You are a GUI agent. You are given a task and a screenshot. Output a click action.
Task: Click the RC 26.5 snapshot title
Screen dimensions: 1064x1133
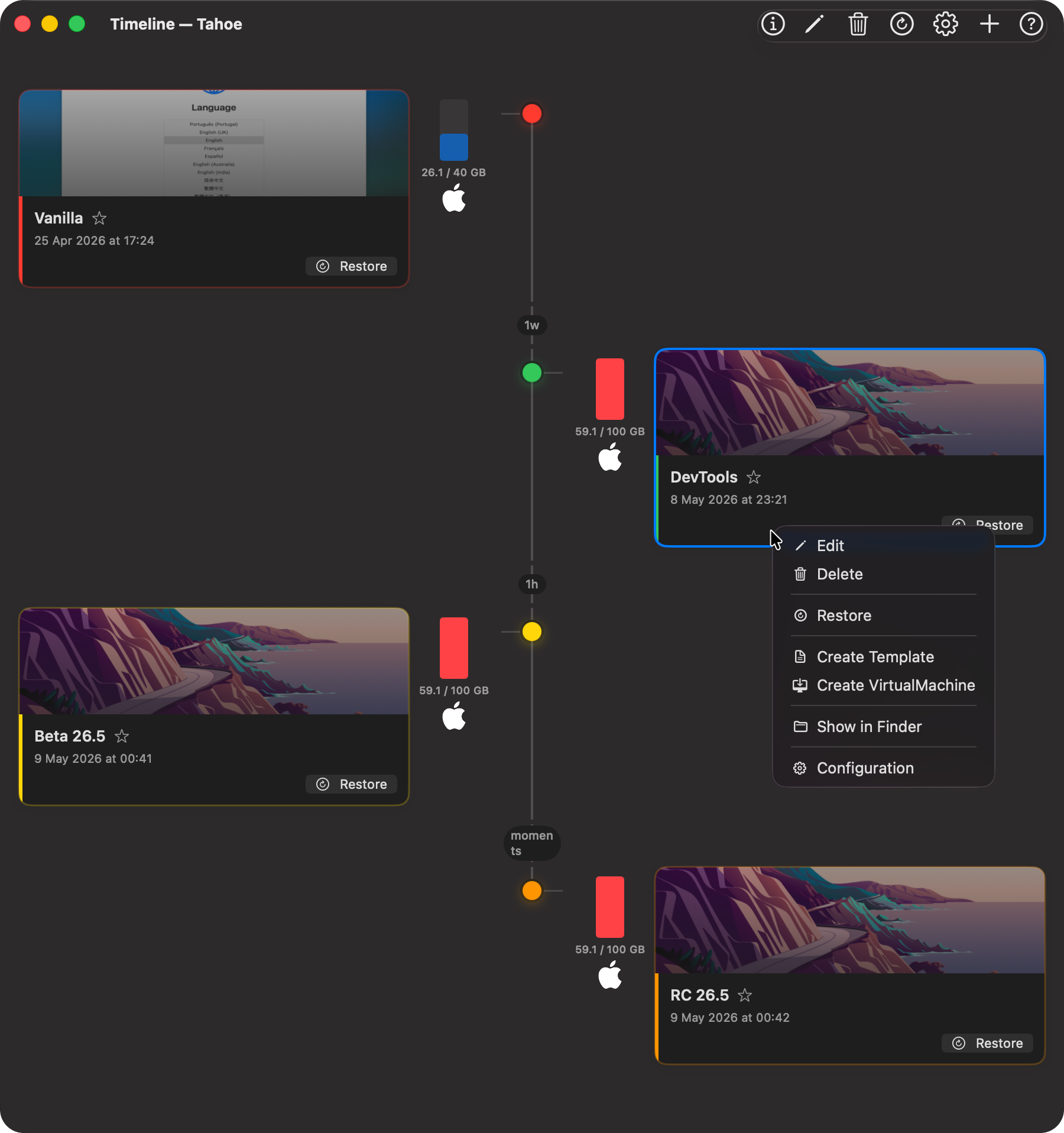[x=699, y=995]
